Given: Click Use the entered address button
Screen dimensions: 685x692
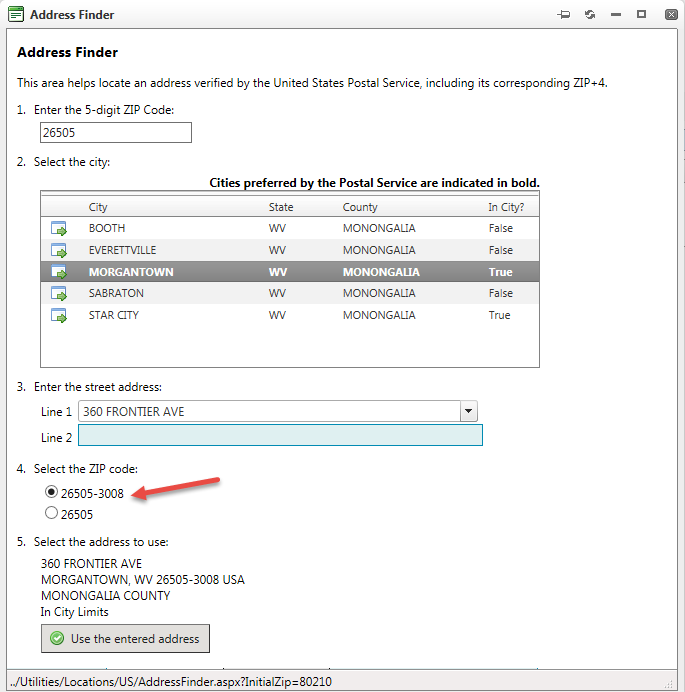Looking at the screenshot, I should coord(125,638).
